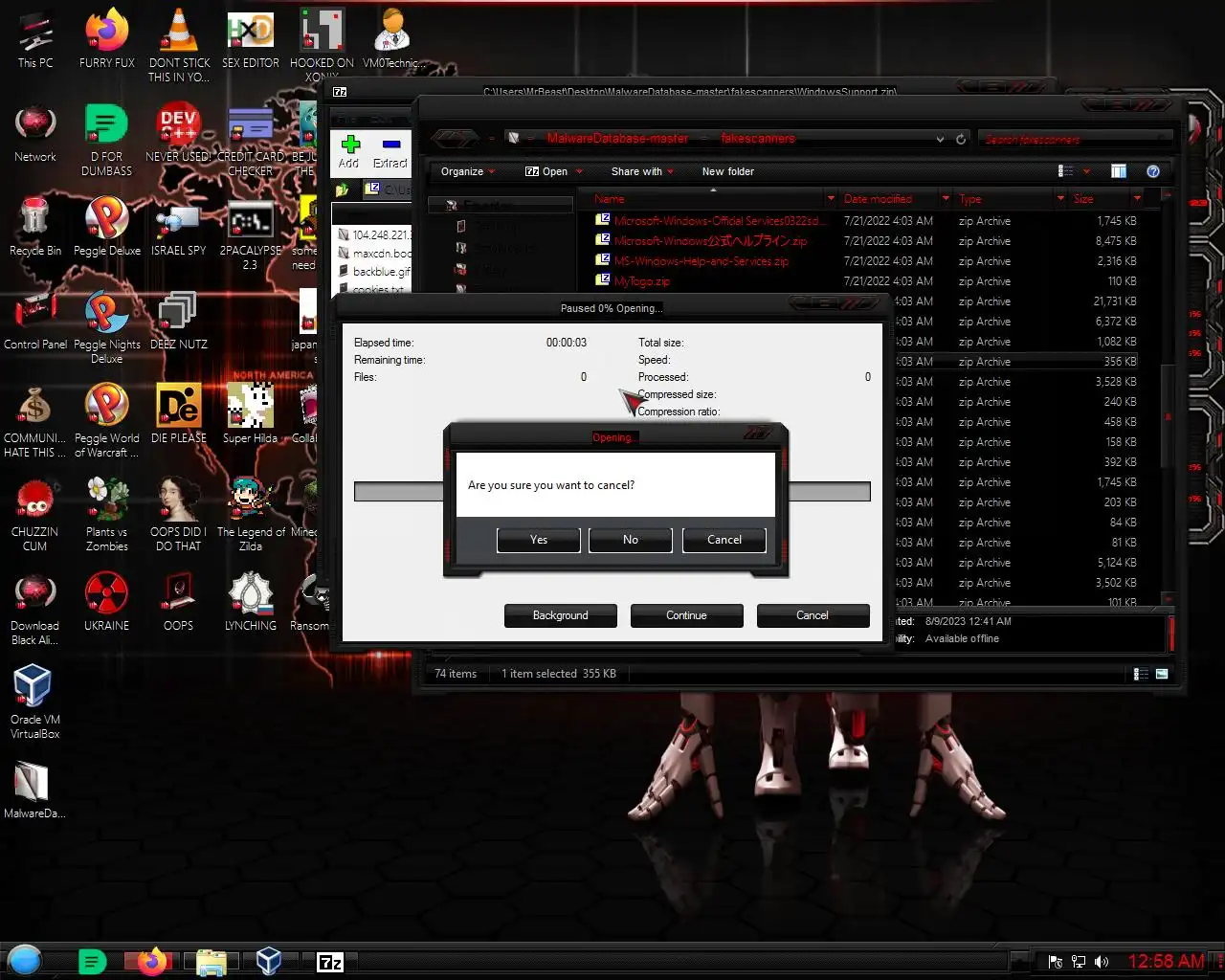Image resolution: width=1225 pixels, height=980 pixels.
Task: Open the VLC cone desktop icon
Action: pyautogui.click(x=179, y=47)
